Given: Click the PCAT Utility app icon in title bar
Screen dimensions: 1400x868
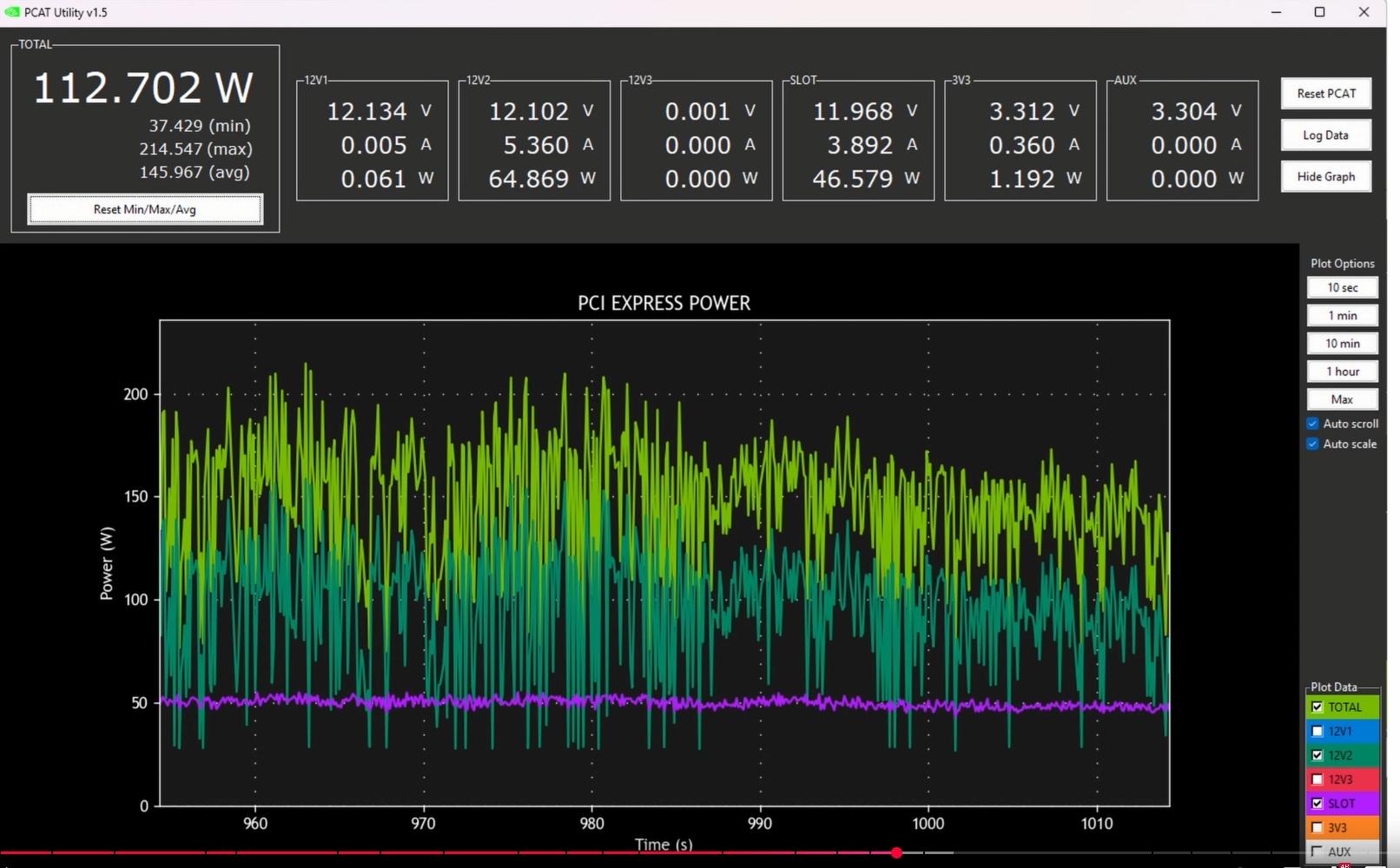Looking at the screenshot, I should [x=12, y=12].
